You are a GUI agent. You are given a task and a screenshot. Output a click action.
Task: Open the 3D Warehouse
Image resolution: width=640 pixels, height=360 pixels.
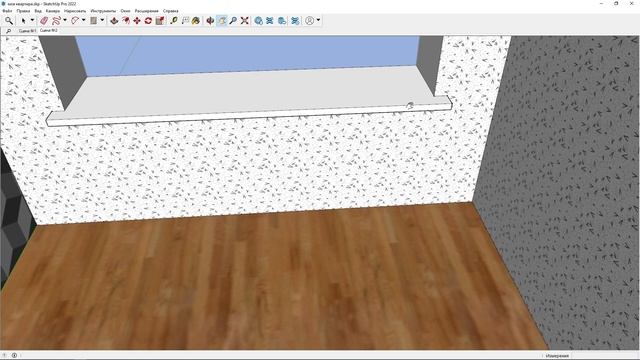coord(258,20)
